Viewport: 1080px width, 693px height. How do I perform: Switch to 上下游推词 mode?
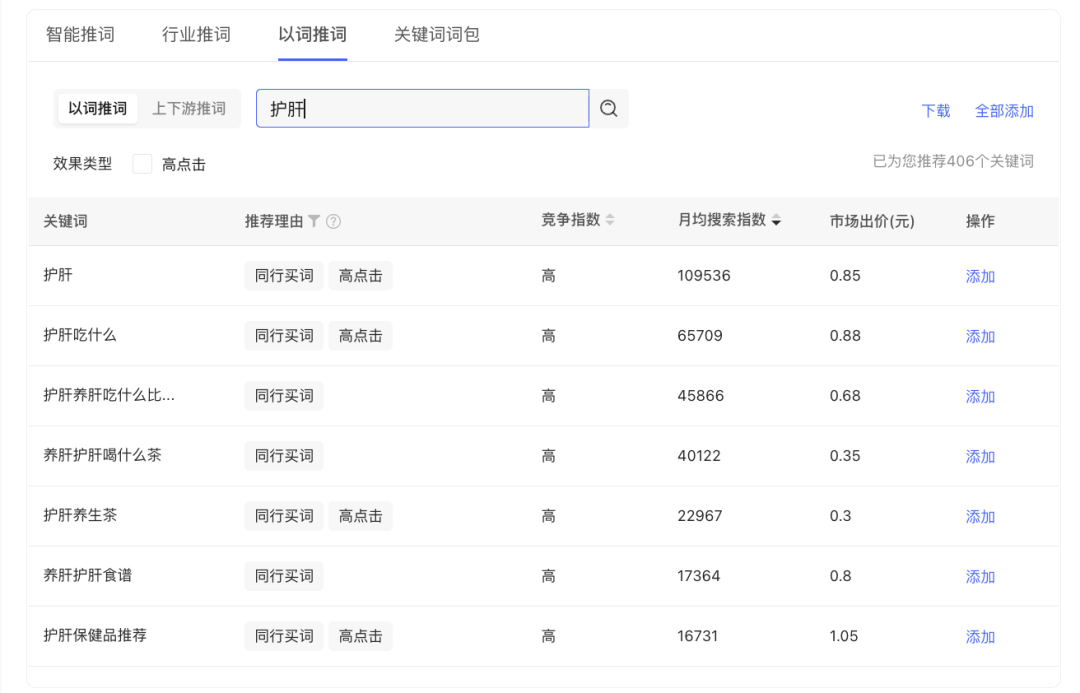tap(189, 108)
